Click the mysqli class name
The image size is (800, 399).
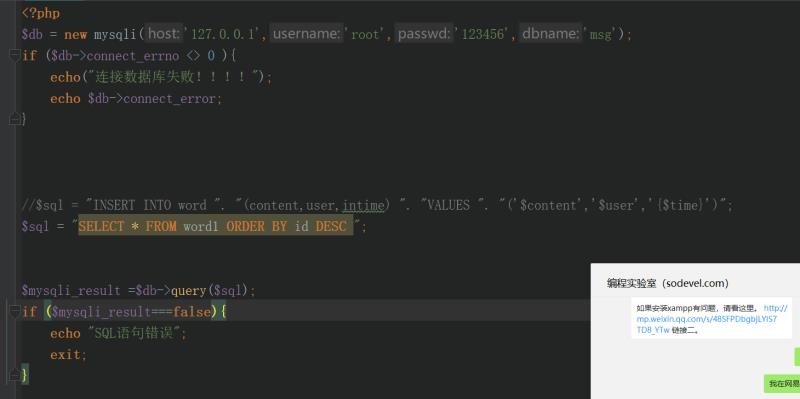115,35
